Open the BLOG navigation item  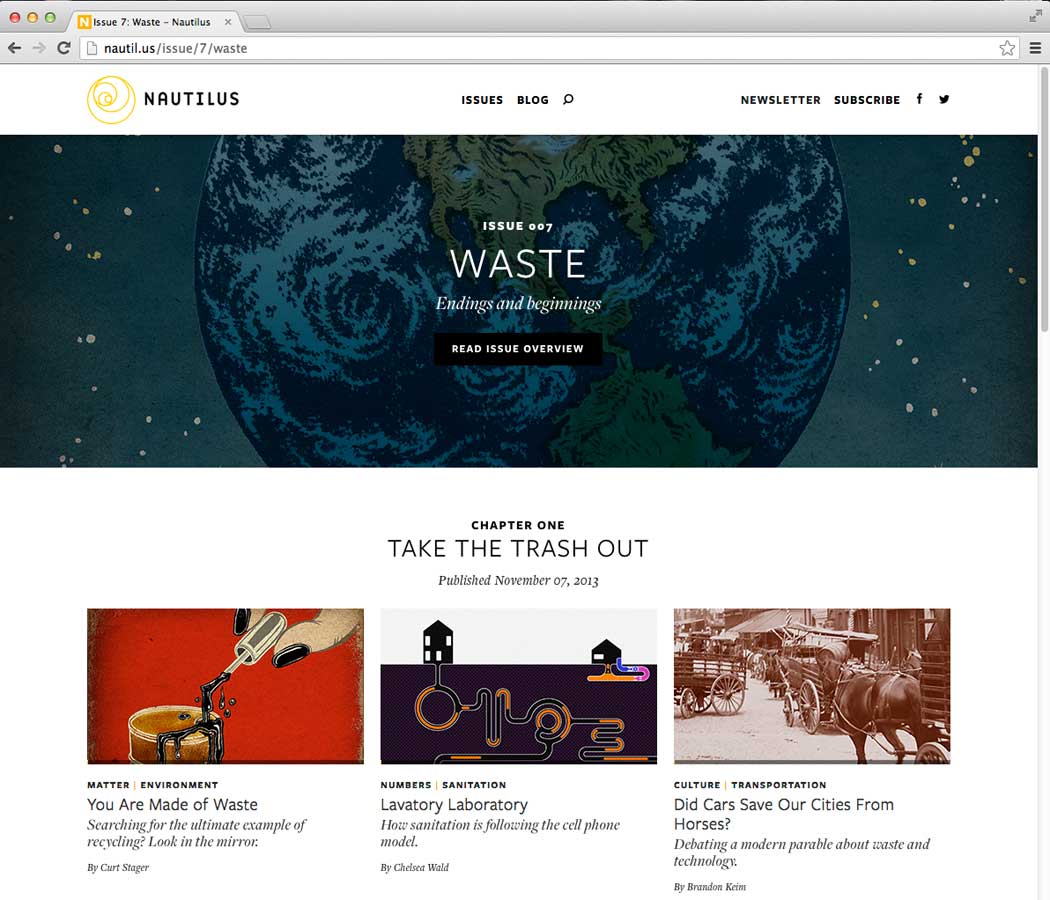[x=533, y=100]
